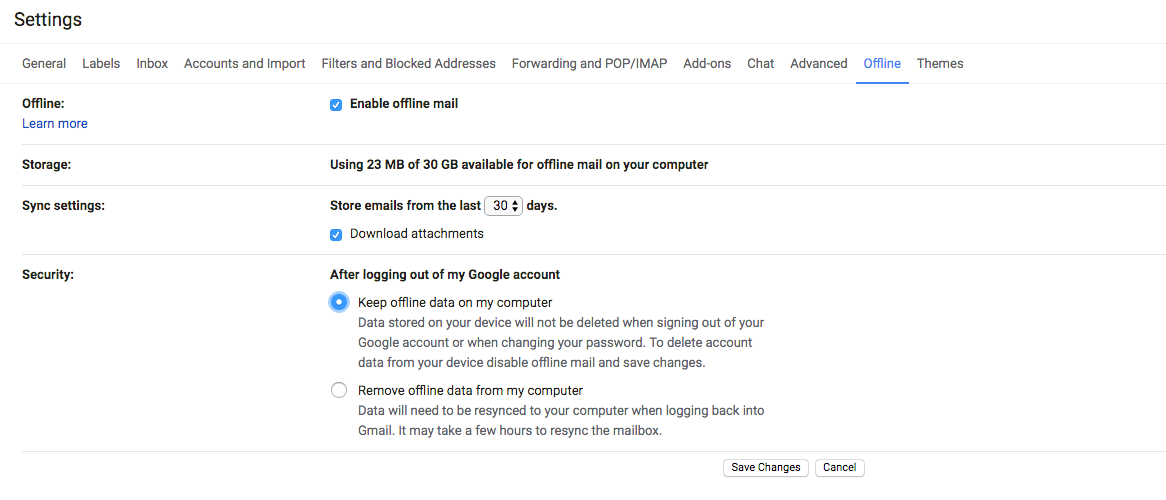Select Keep offline data on my computer
Viewport: 1166px width, 500px height.
[x=339, y=303]
